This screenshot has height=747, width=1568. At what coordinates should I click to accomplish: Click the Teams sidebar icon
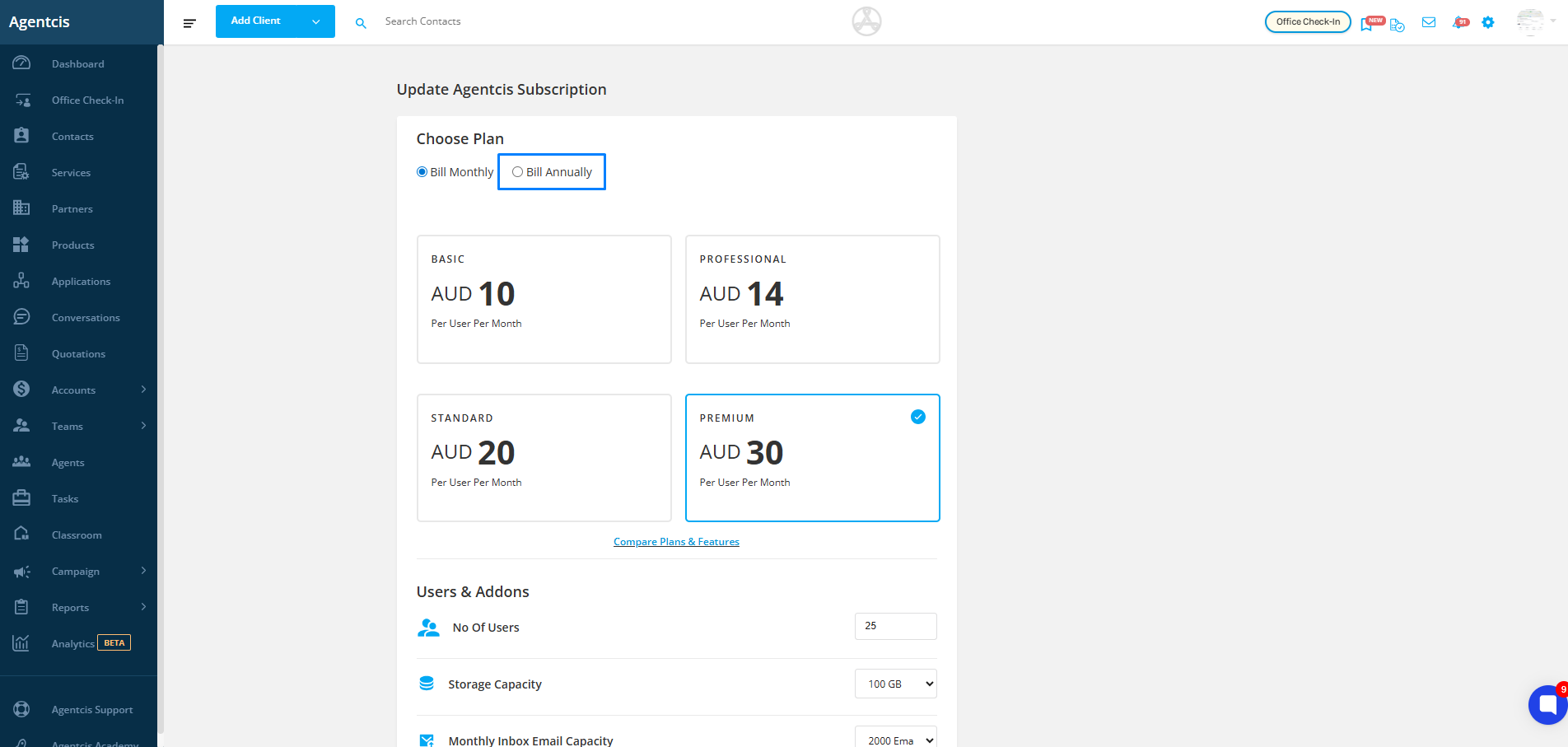pyautogui.click(x=21, y=426)
